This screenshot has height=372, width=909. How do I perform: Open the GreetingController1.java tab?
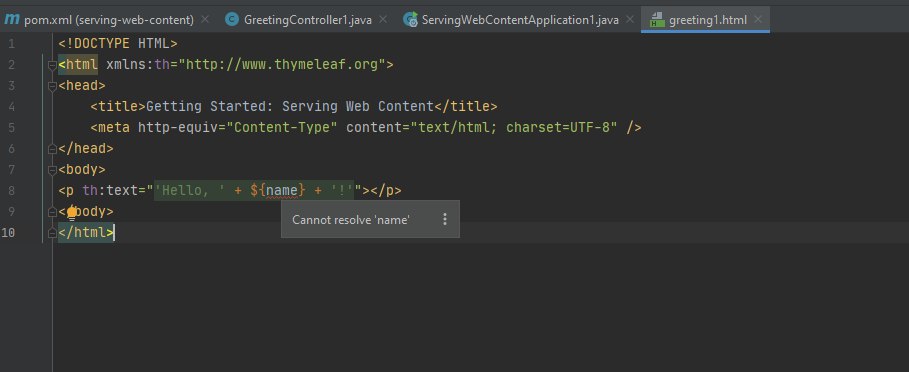(307, 20)
